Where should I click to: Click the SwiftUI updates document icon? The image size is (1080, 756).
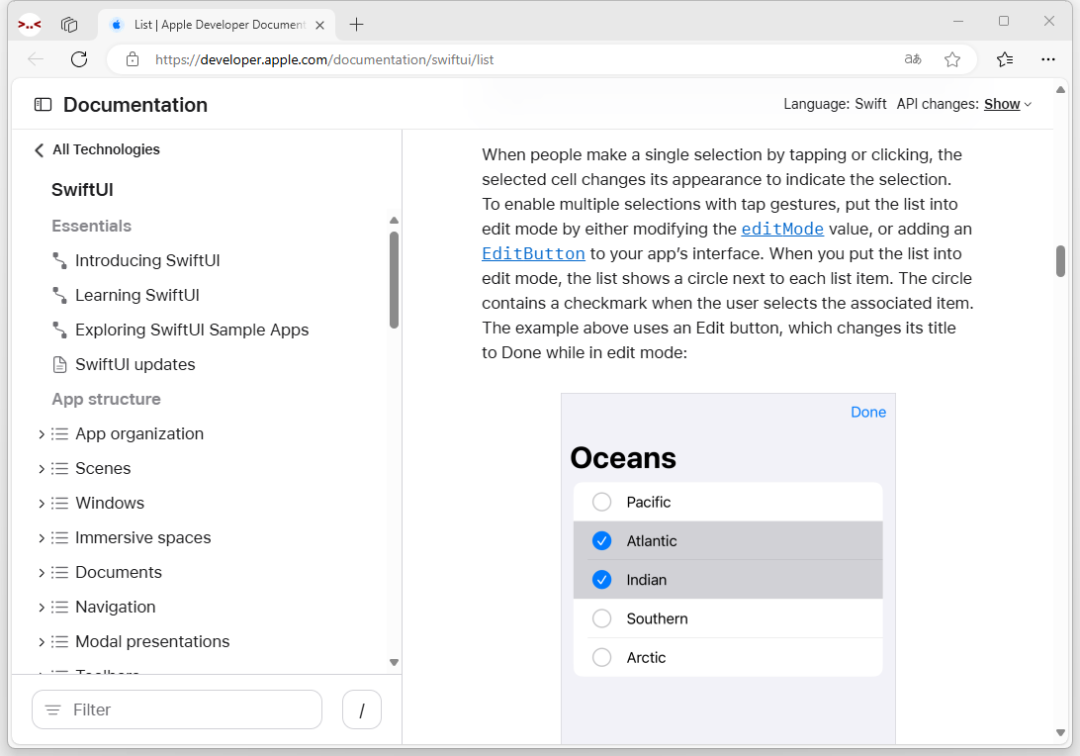click(x=60, y=364)
